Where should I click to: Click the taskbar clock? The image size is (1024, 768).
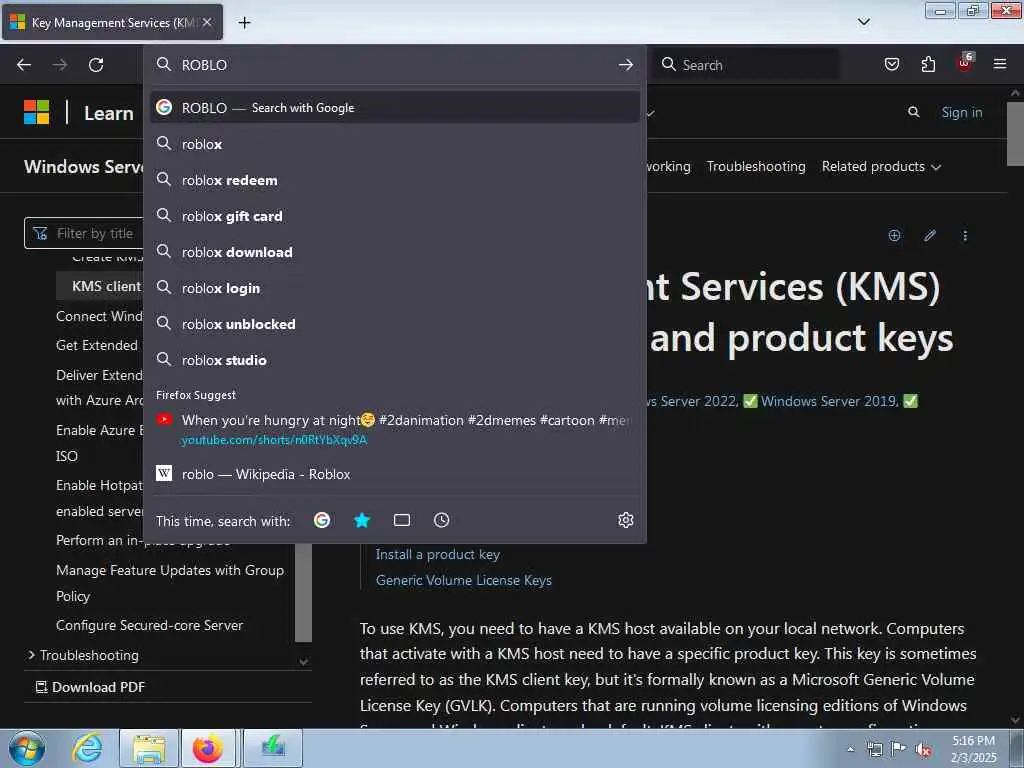pyautogui.click(x=974, y=749)
